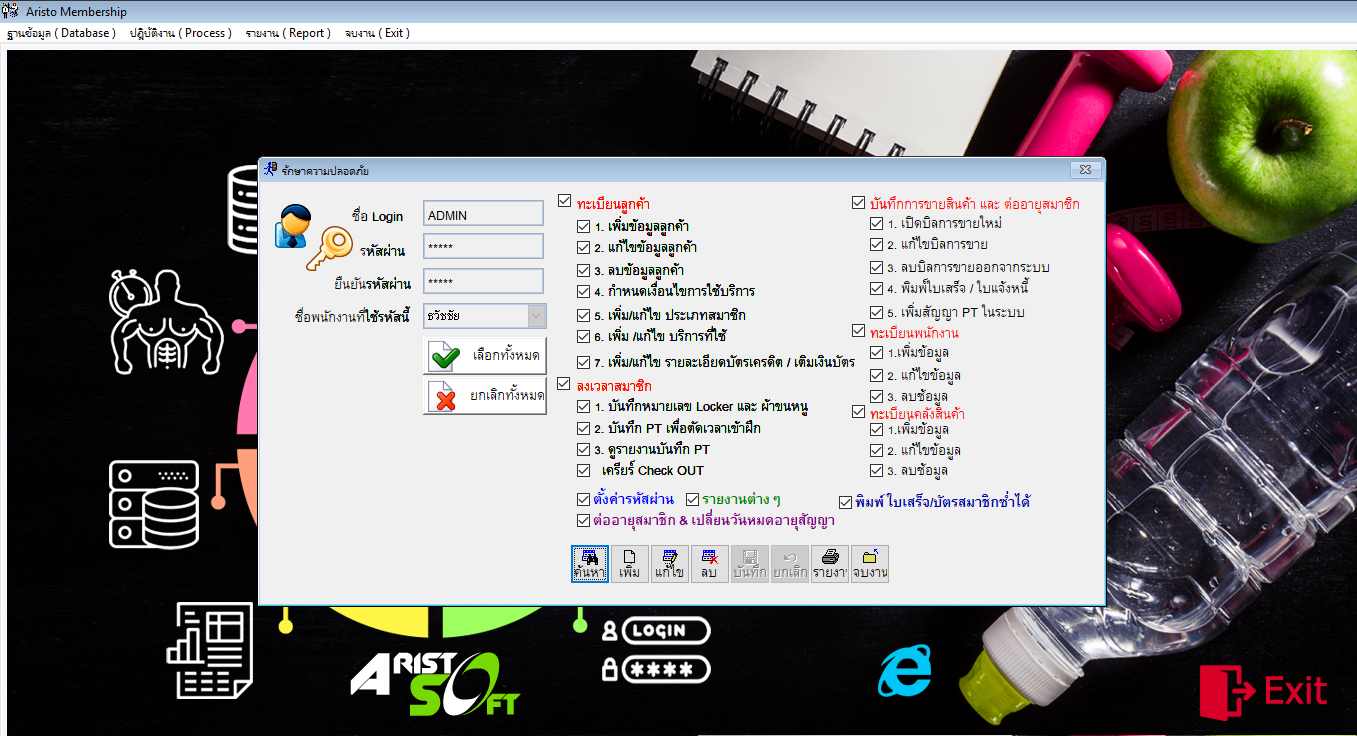Screen dimensions: 1357x736
Task: Uncheck the Locker และ ผ้าขนหนู checkbox
Action: tap(584, 406)
